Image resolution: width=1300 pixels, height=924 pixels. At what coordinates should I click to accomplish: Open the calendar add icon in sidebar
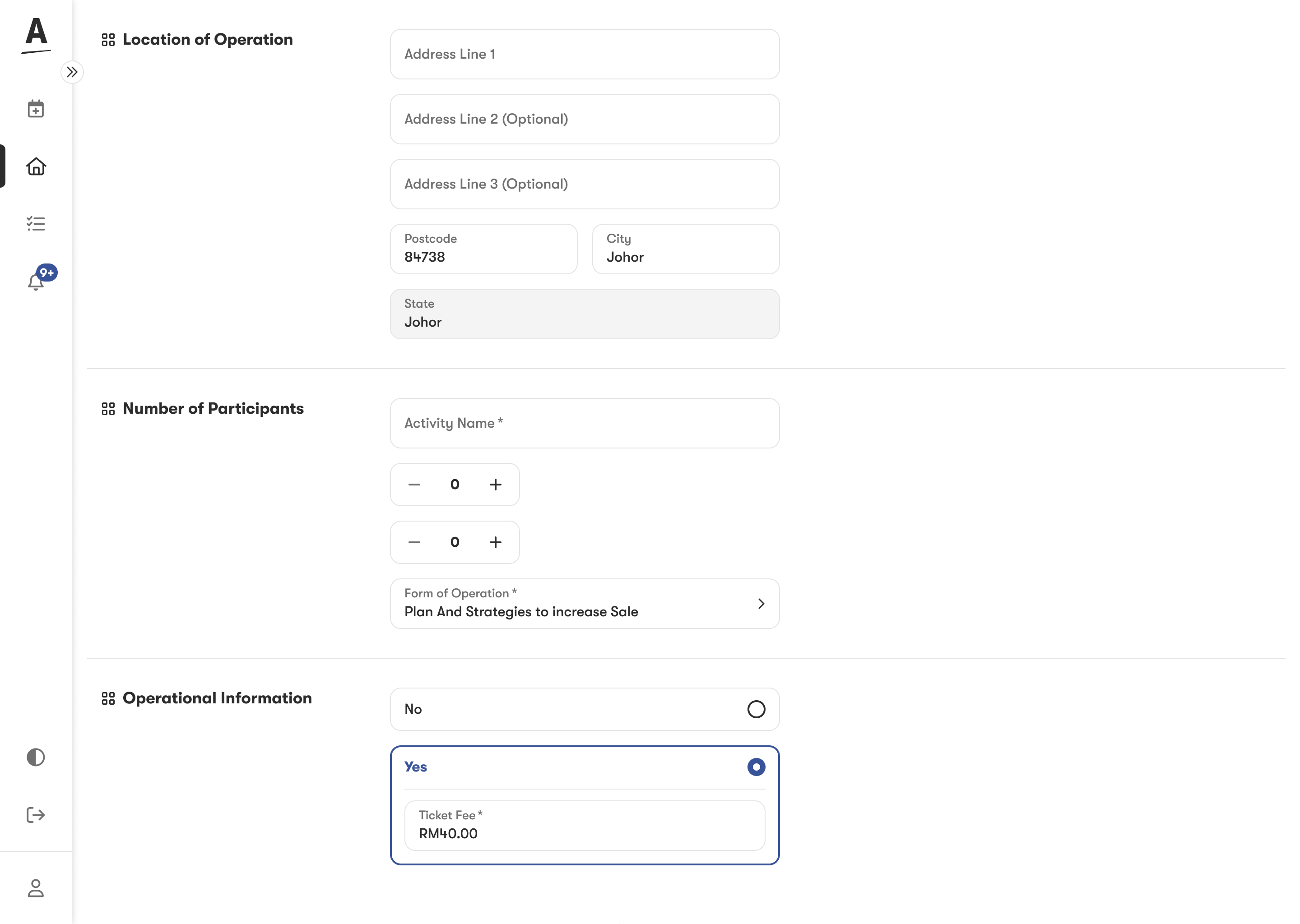coord(35,109)
